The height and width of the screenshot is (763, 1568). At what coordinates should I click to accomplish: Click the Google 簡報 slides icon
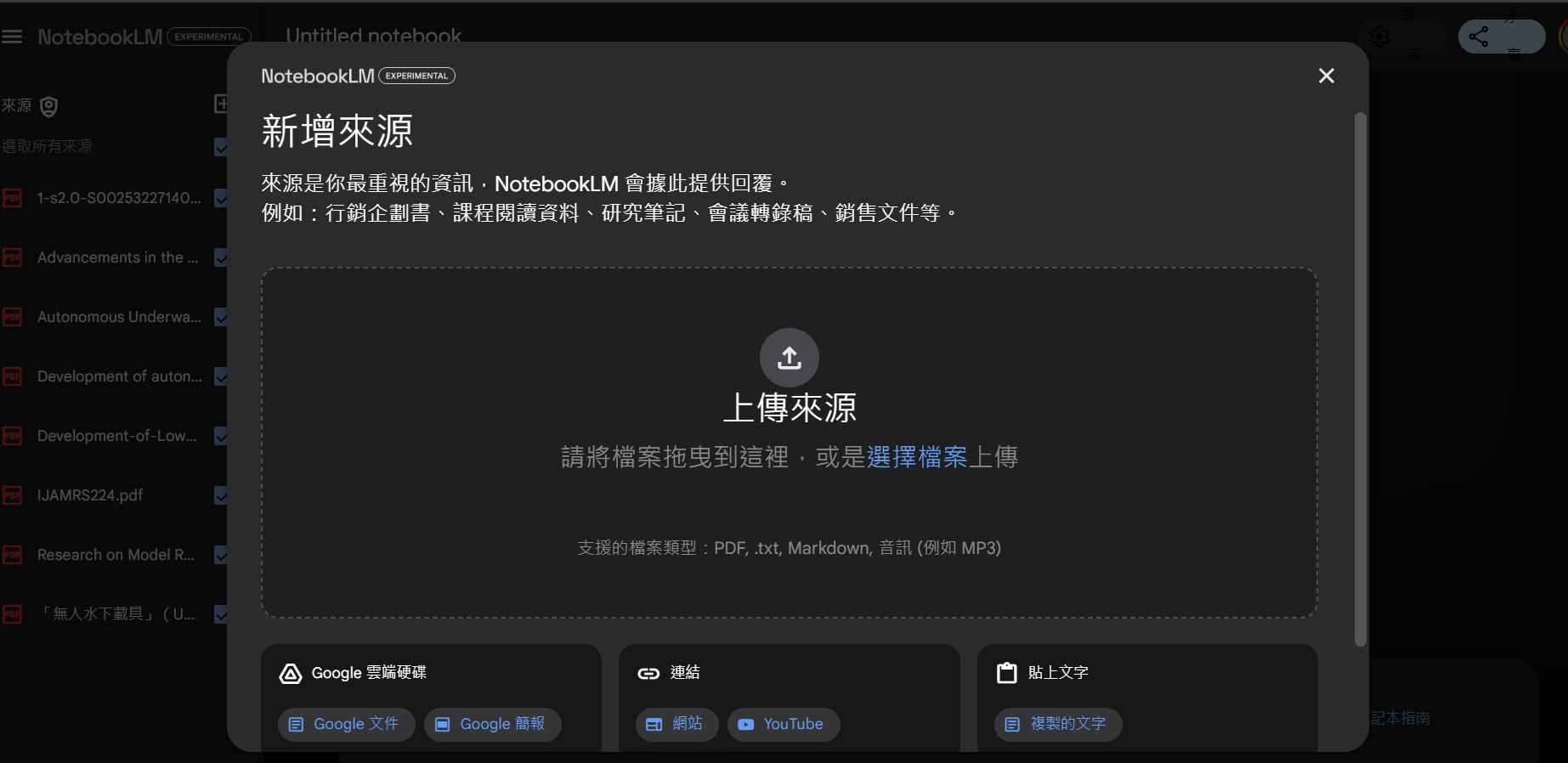pos(442,725)
